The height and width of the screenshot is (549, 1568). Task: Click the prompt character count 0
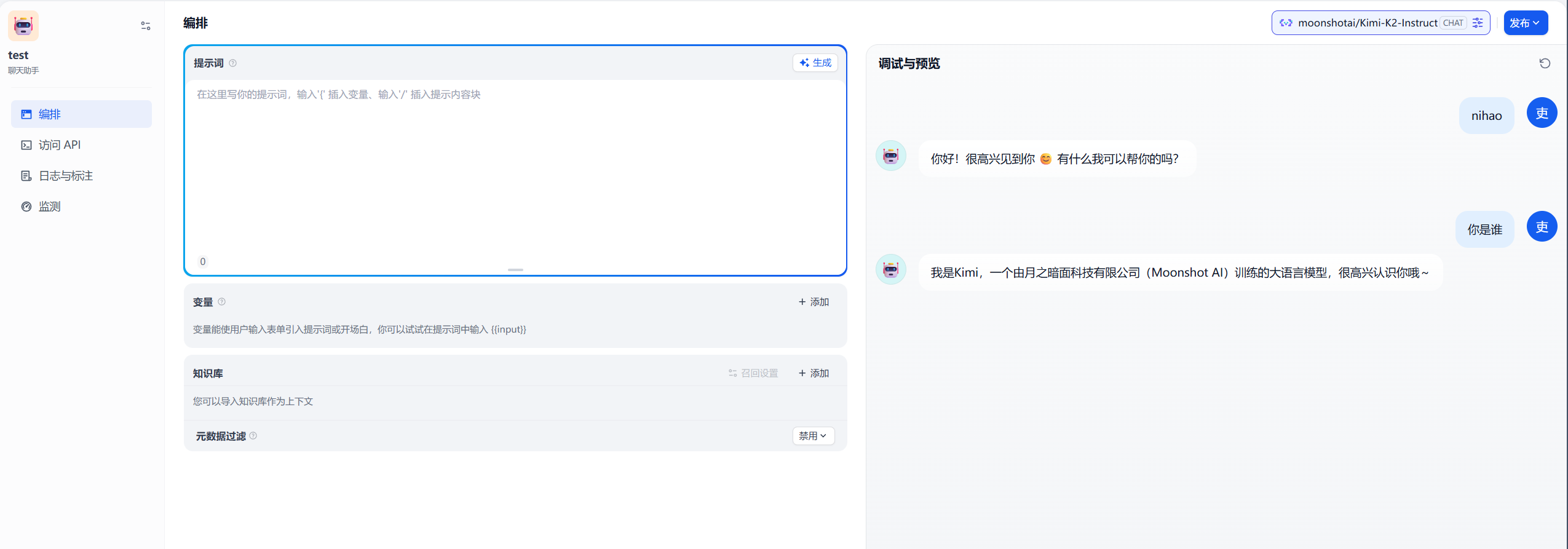pyautogui.click(x=203, y=261)
